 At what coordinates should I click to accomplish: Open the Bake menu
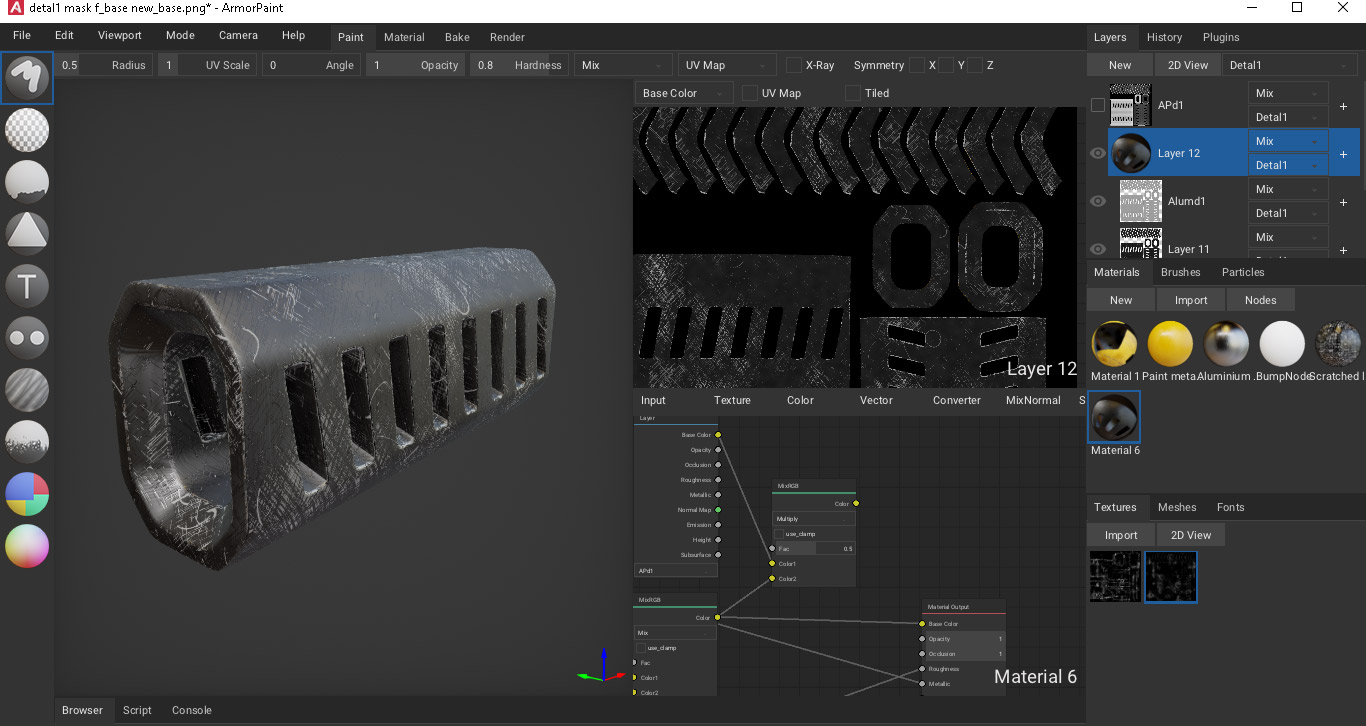(x=457, y=37)
